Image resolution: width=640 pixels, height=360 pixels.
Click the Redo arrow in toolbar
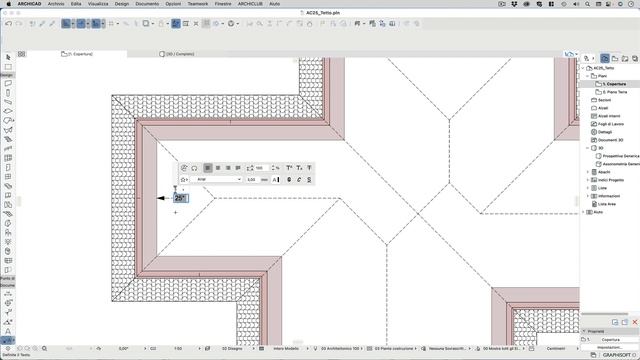tap(19, 24)
